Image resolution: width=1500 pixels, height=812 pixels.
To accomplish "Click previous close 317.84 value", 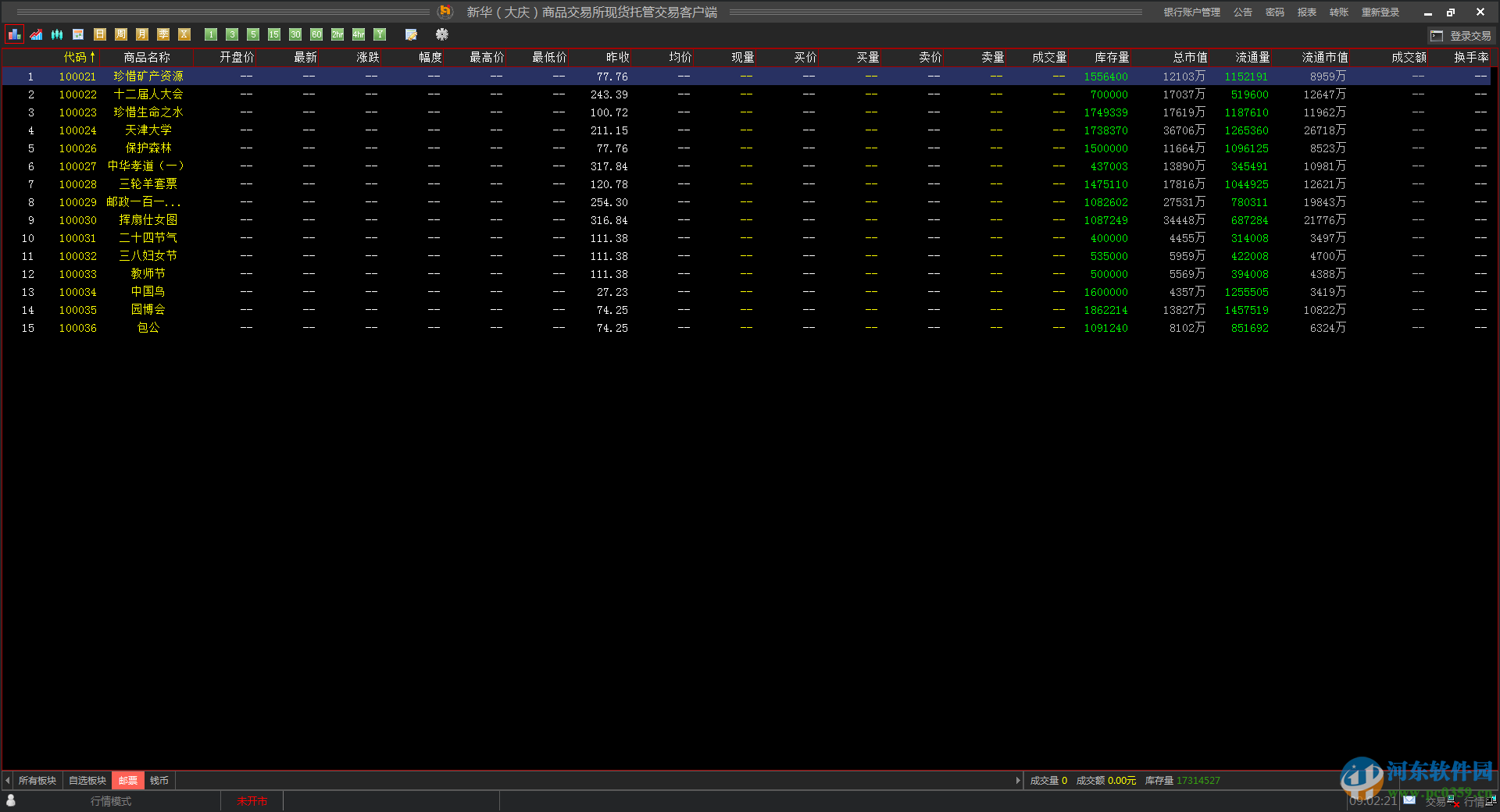I will coord(609,166).
